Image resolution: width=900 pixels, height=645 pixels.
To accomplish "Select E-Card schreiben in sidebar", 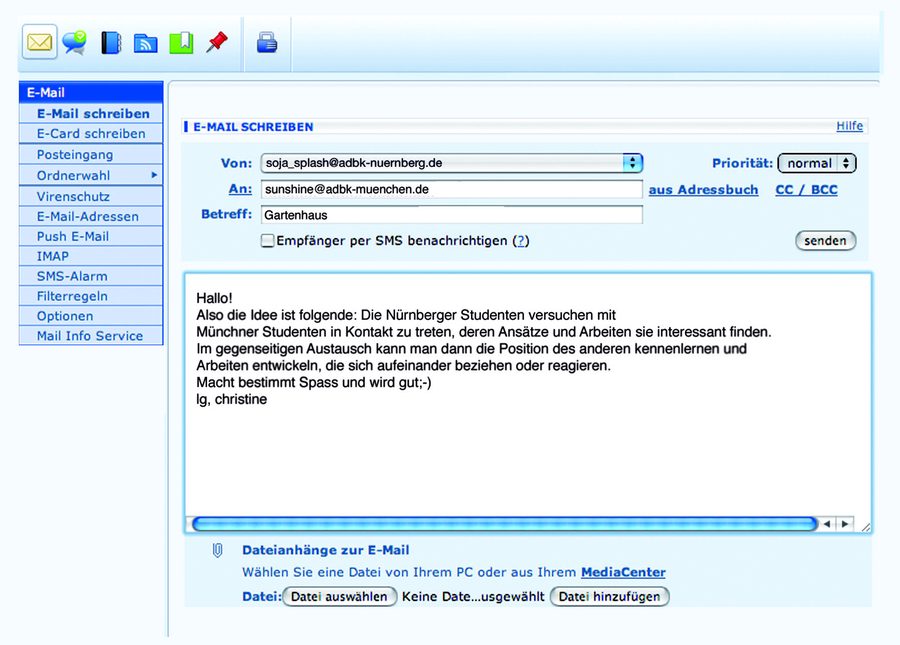I will 91,134.
